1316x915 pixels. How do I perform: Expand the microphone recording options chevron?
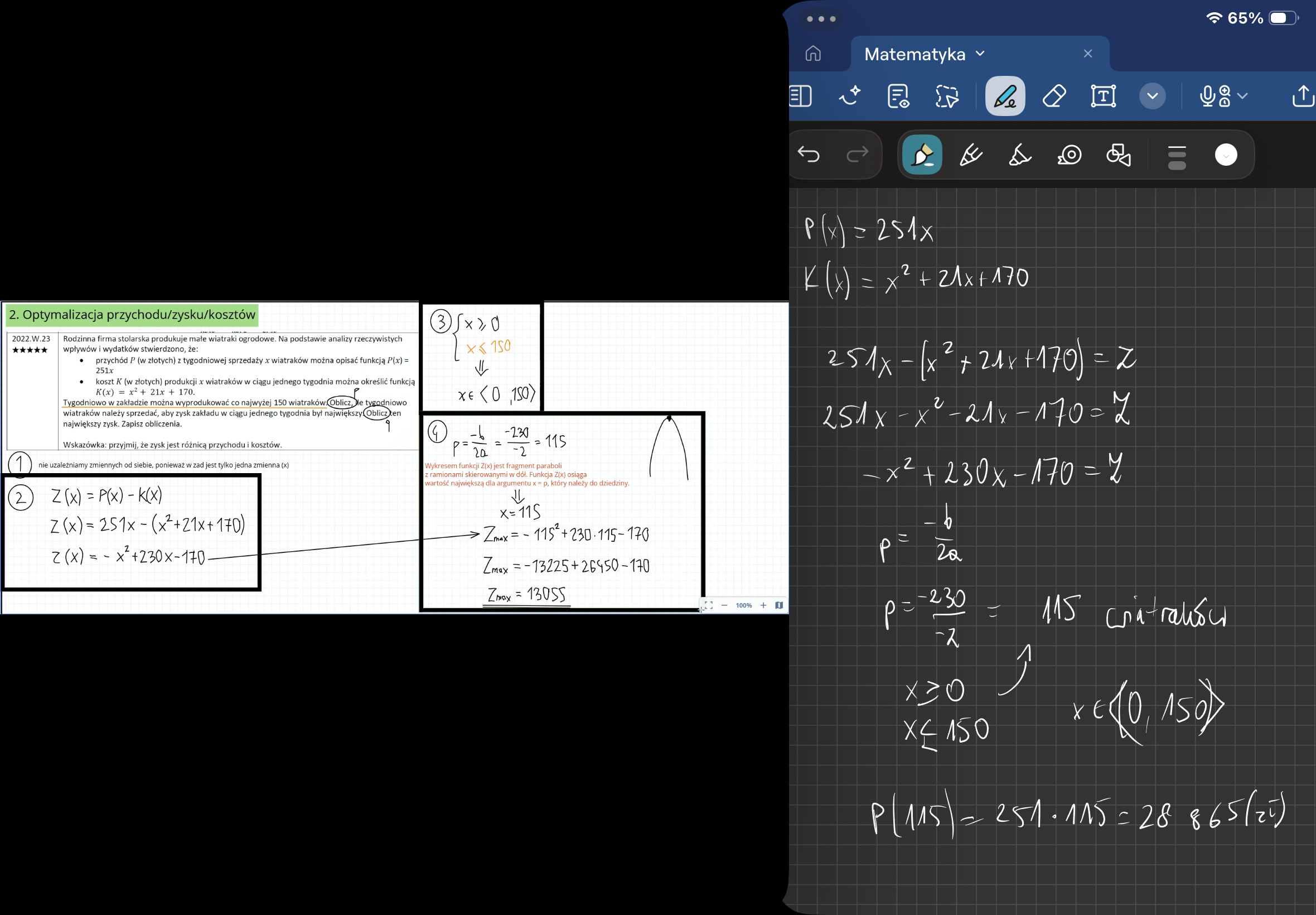click(x=1242, y=96)
